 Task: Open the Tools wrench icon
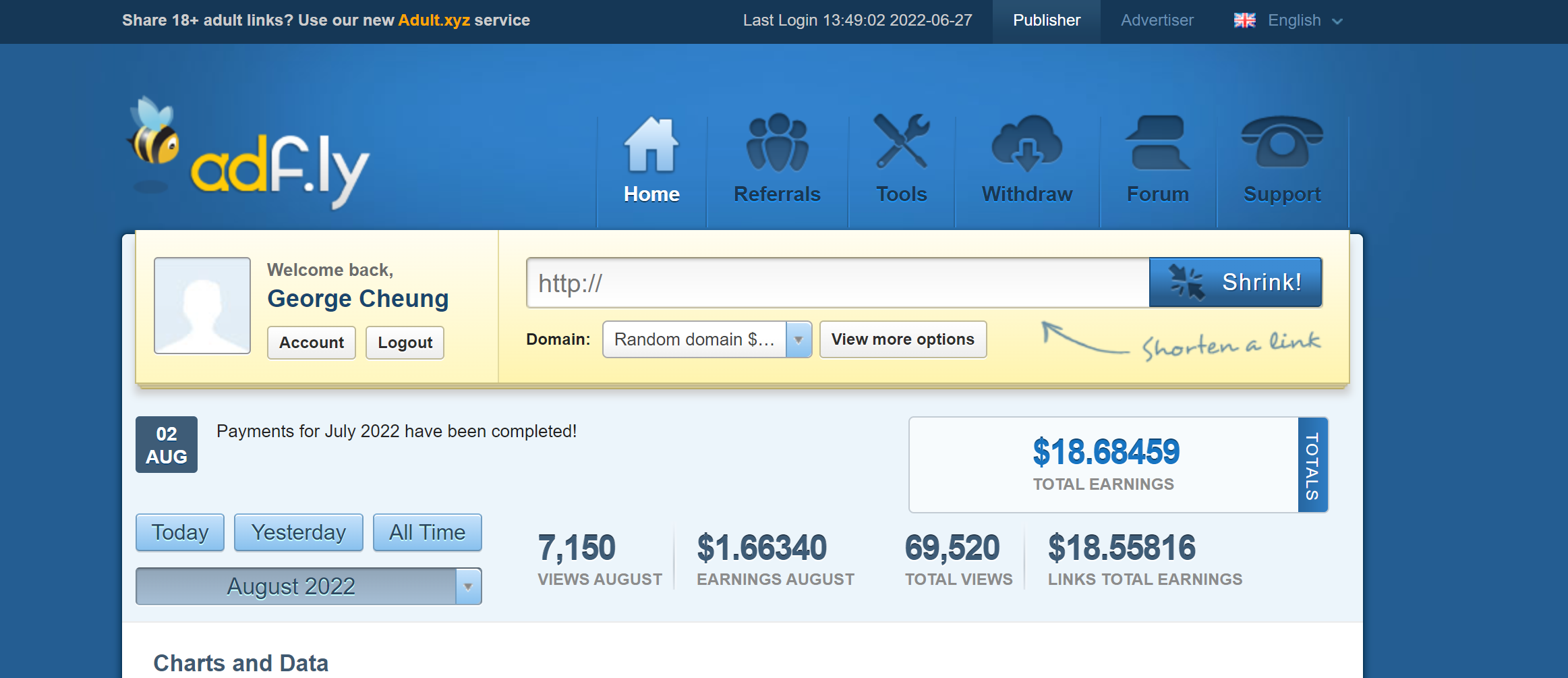click(902, 141)
